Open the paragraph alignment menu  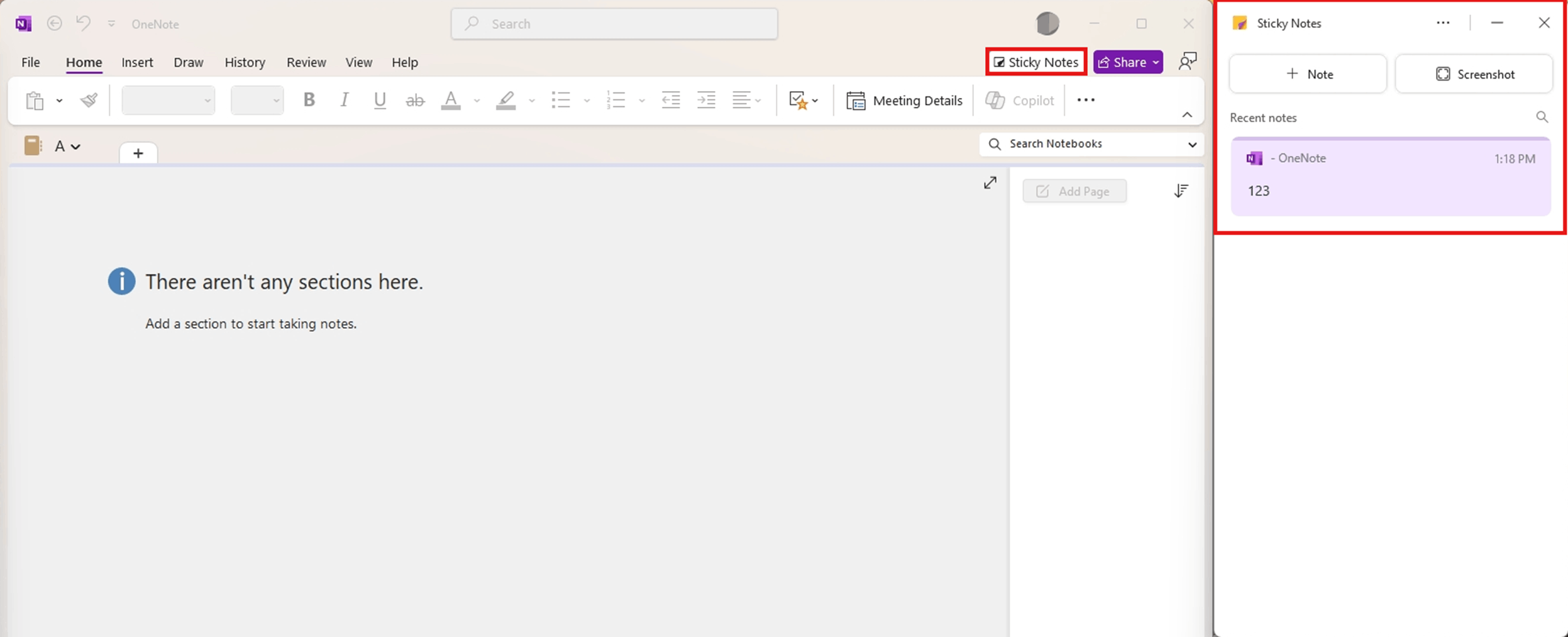[747, 100]
